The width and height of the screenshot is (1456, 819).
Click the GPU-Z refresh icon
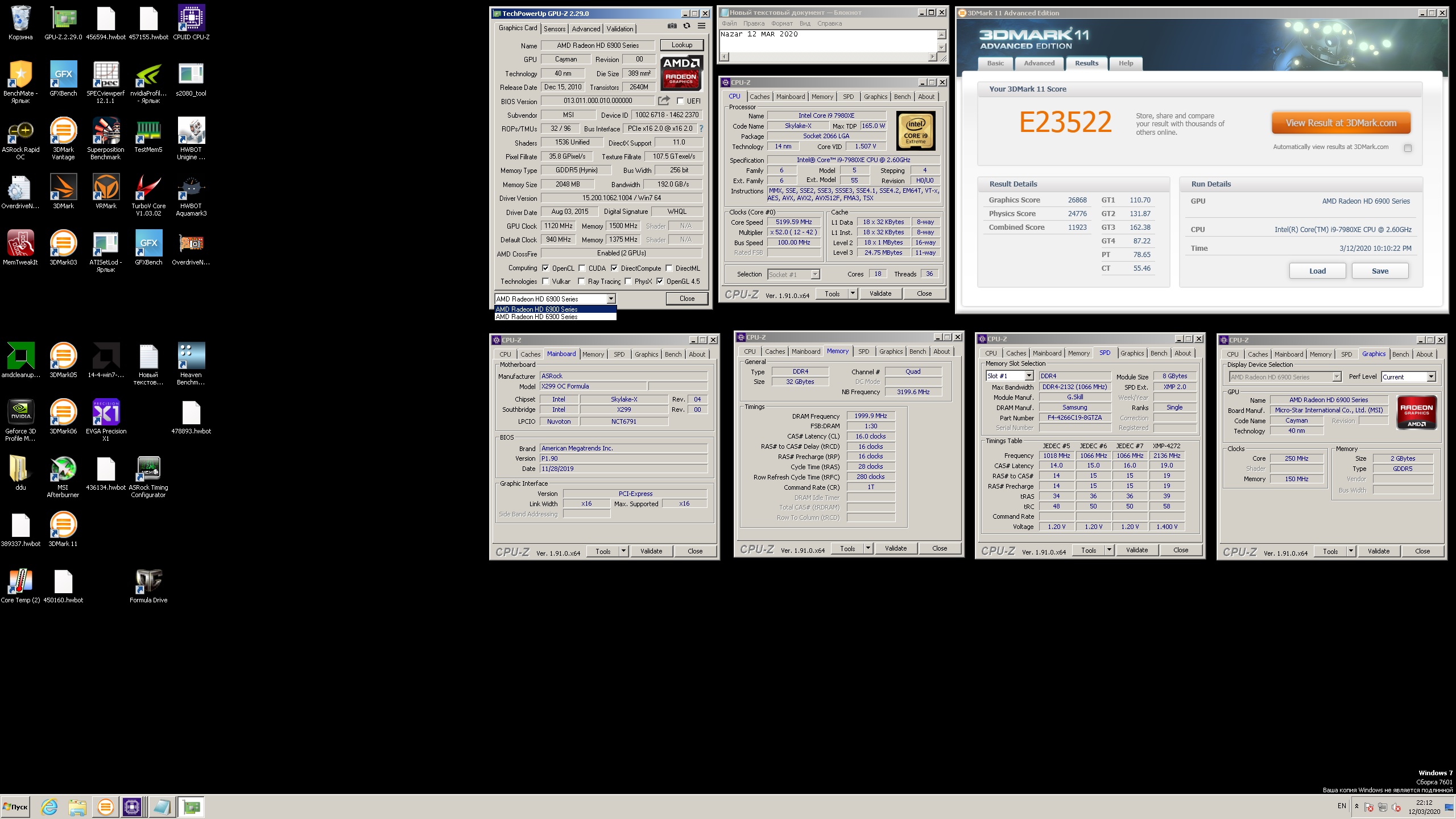[686, 26]
